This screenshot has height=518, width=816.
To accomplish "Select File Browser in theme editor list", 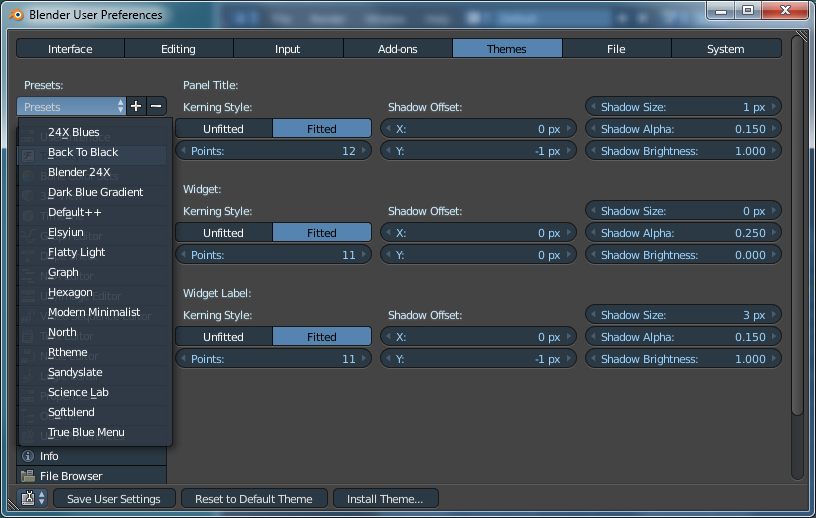I will tap(92, 476).
